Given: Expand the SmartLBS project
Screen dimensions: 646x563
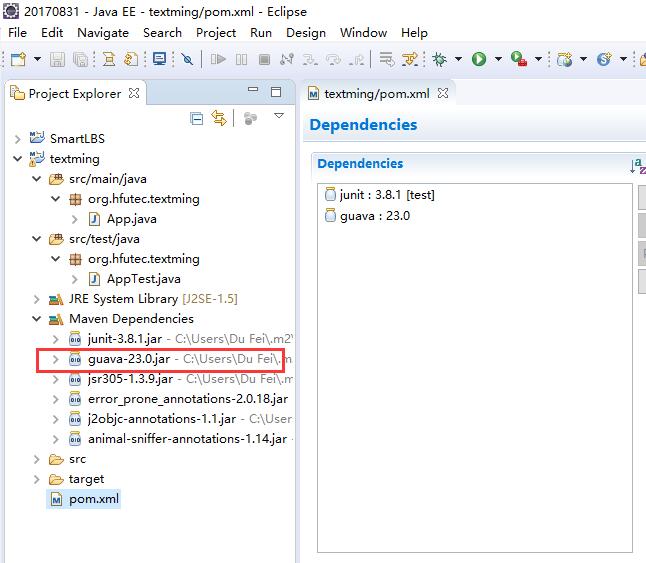Looking at the screenshot, I should 17,139.
